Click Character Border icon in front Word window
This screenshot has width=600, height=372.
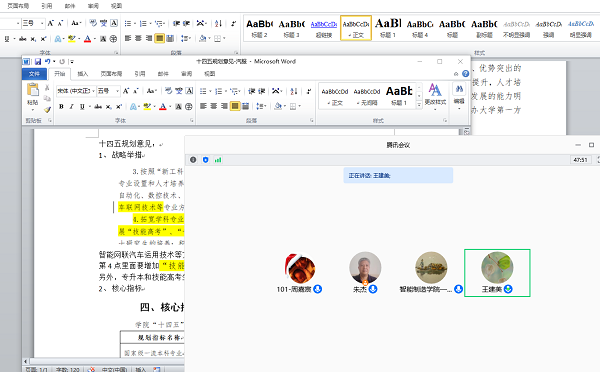189,91
